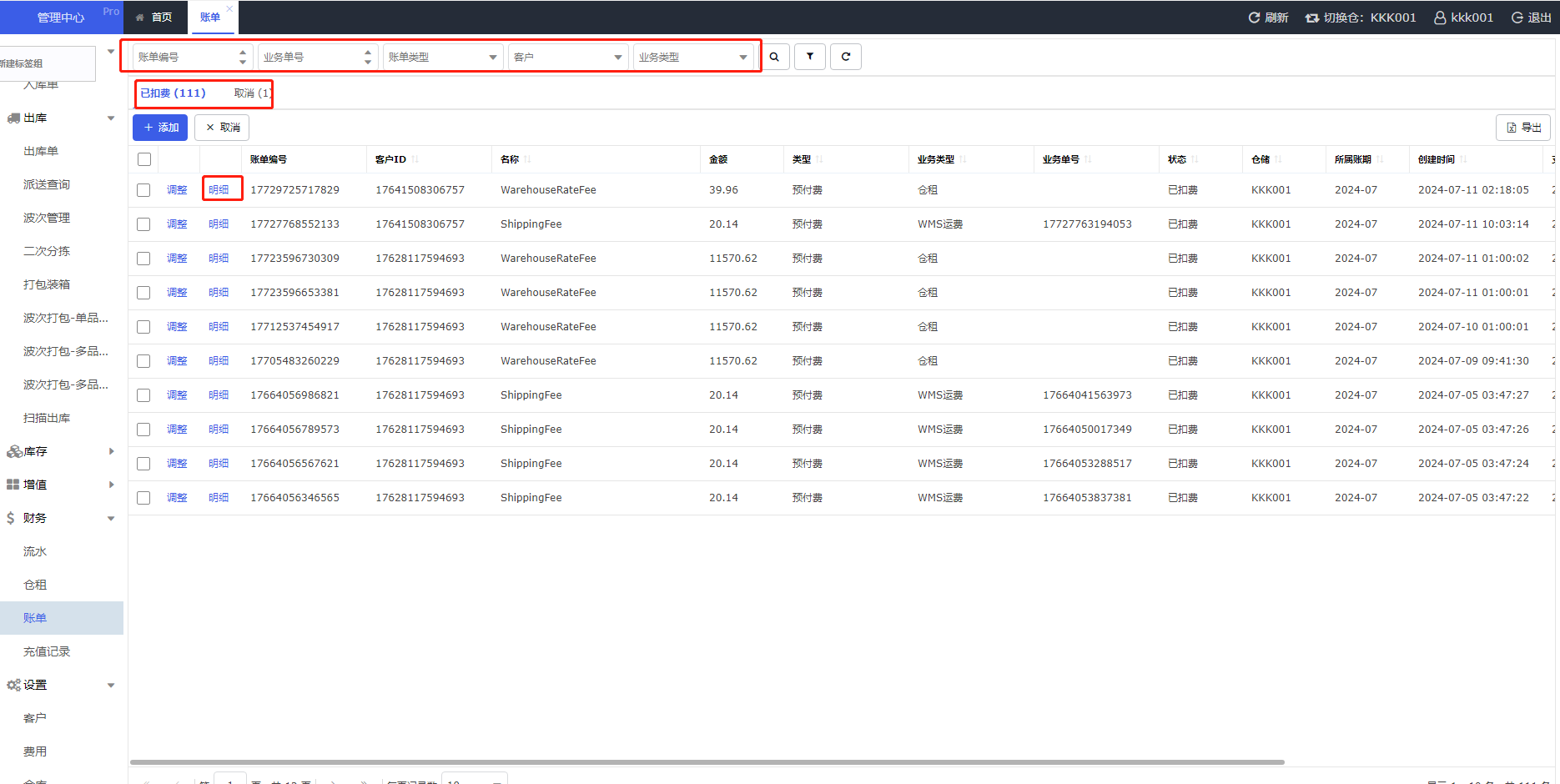Check the row for bill 17723596730309
The image size is (1560, 784).
143,259
